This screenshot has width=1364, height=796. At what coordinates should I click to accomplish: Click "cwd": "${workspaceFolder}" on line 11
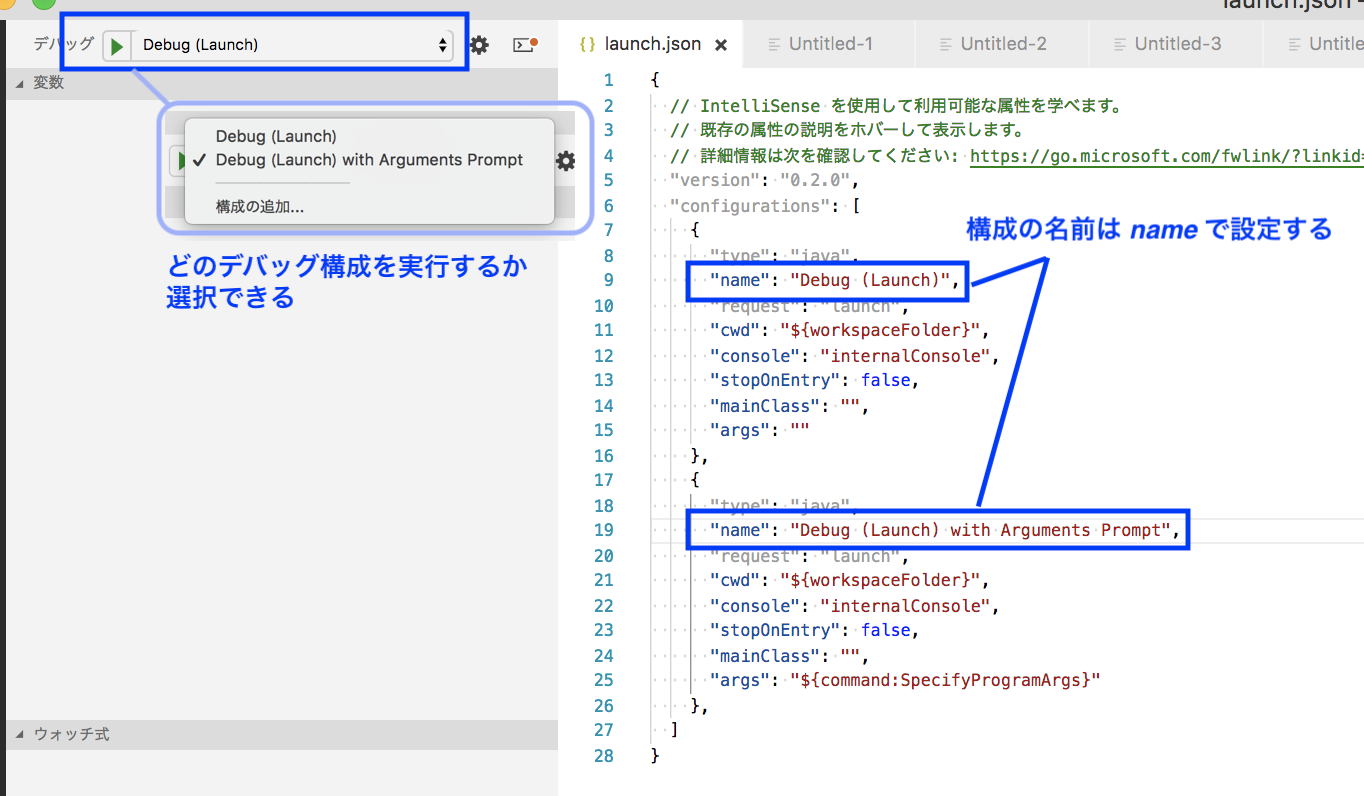click(x=850, y=330)
